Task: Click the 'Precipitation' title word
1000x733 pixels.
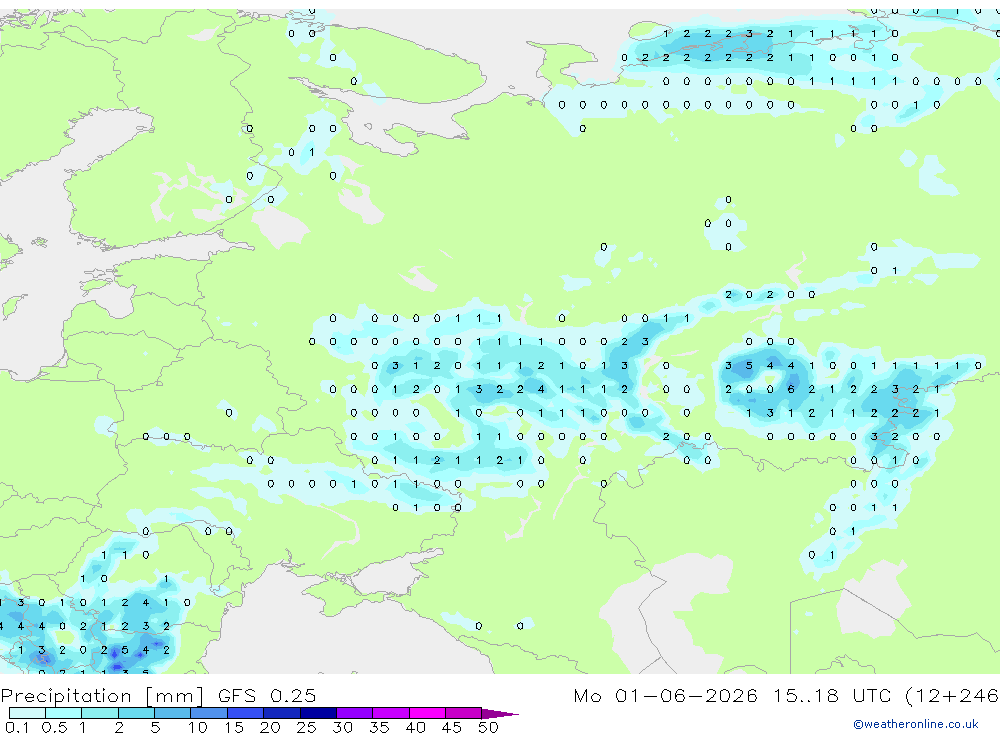Action: point(66,696)
